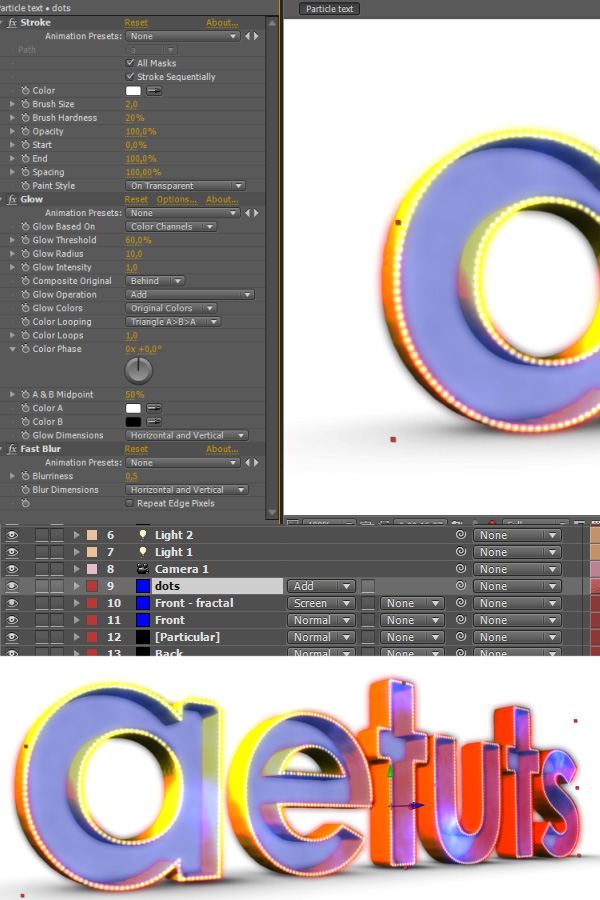Click About for the Stroke effect
Image resolution: width=600 pixels, height=900 pixels.
[x=222, y=23]
